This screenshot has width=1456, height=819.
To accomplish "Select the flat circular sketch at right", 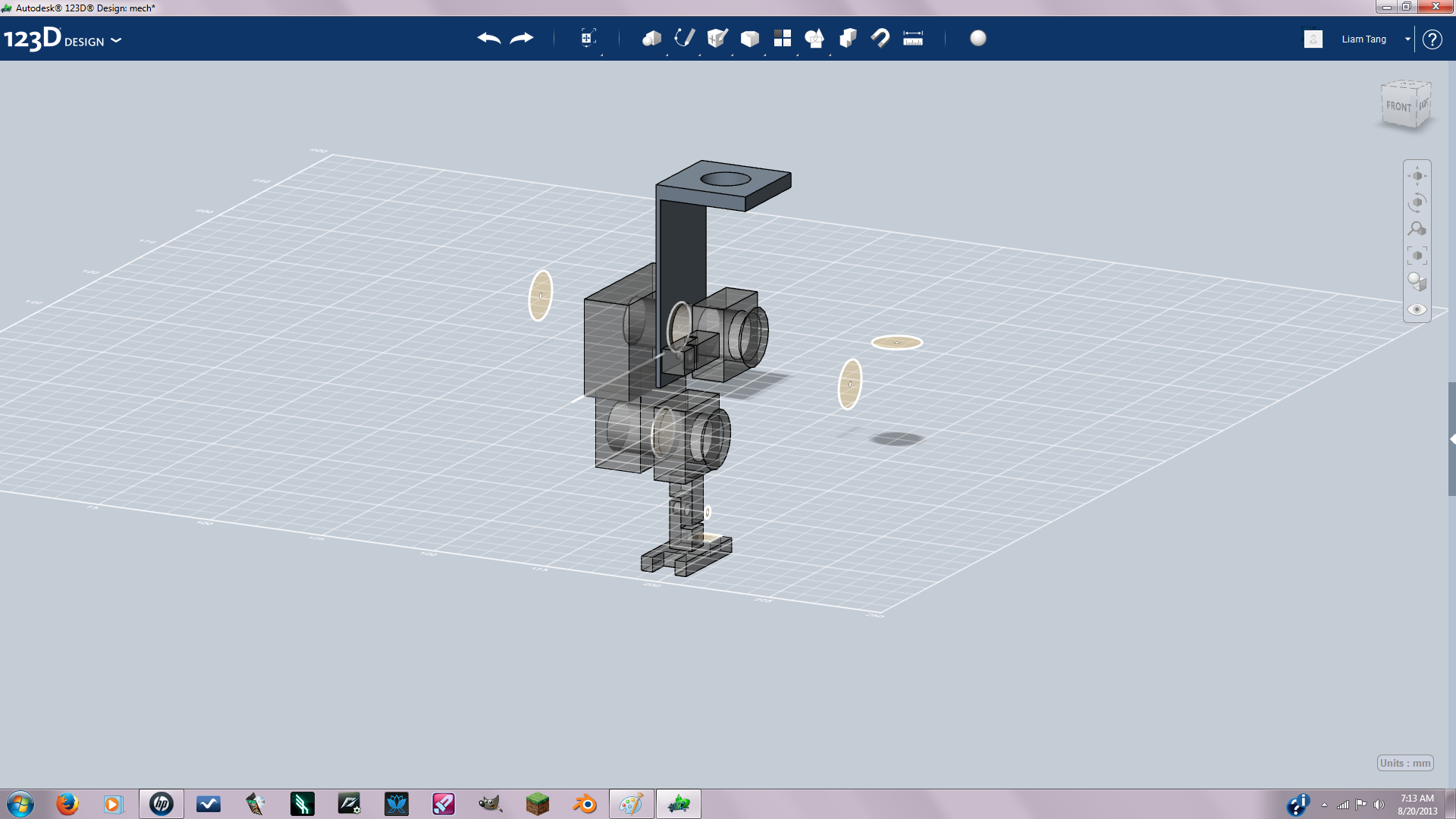I will point(897,343).
